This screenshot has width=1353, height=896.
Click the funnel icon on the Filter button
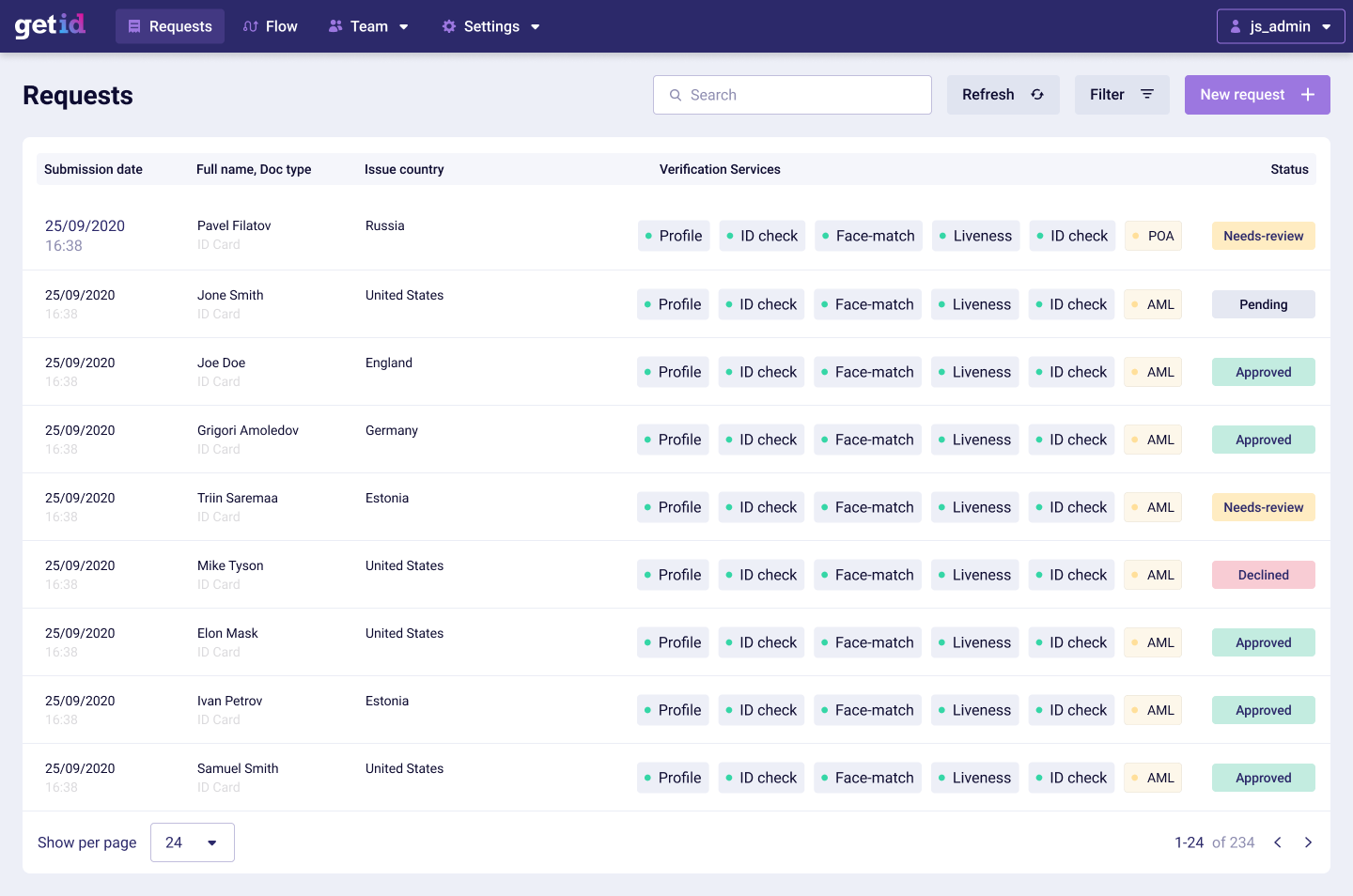pyautogui.click(x=1147, y=94)
